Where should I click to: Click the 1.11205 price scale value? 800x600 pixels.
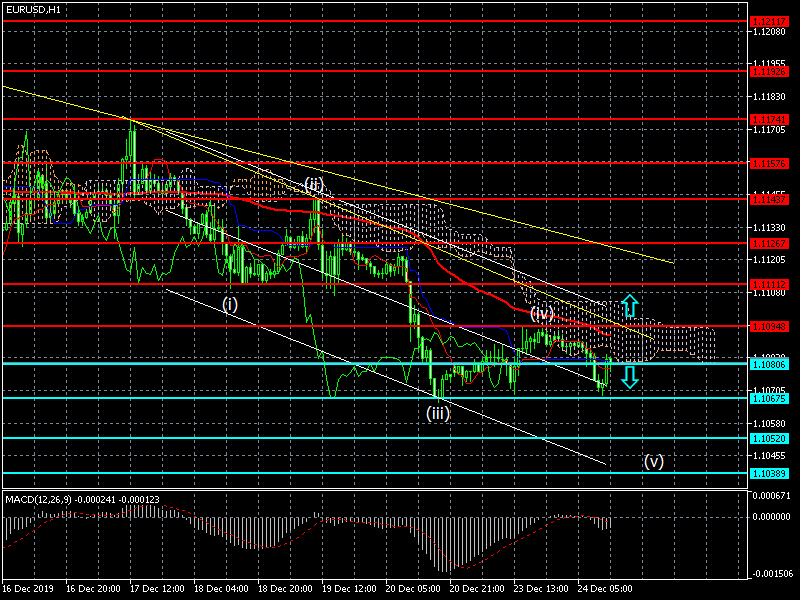tap(769, 260)
